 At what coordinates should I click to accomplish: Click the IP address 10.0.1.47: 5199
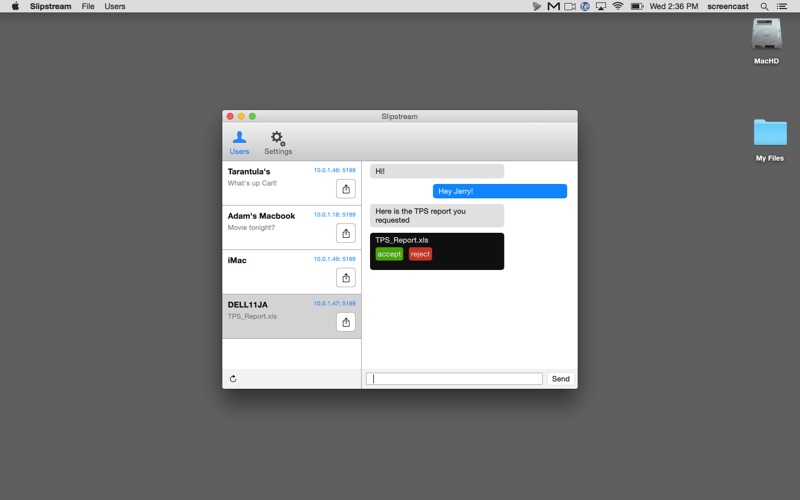point(335,303)
